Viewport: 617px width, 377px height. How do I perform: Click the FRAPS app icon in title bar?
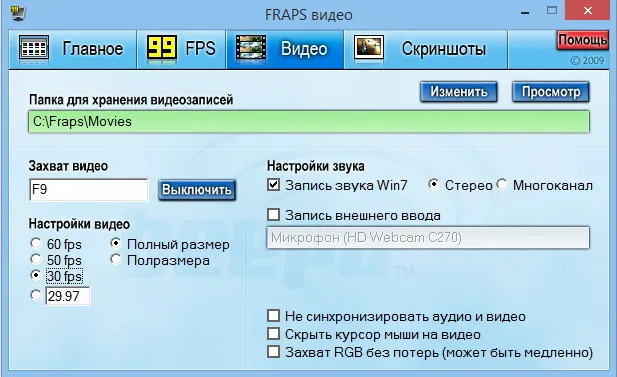(18, 13)
